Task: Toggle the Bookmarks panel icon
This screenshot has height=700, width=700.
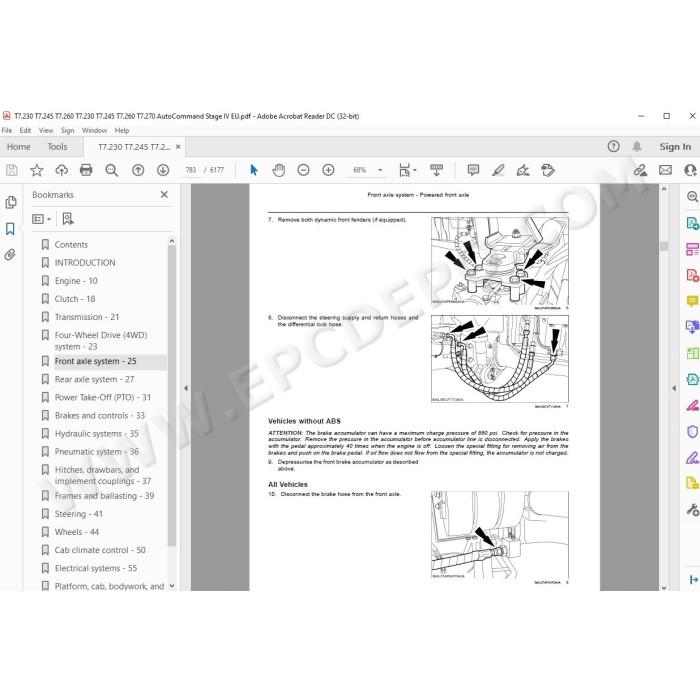Action: (10, 229)
